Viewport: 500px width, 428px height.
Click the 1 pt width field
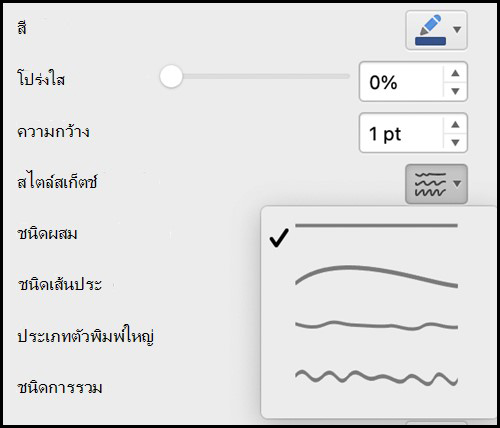(401, 133)
